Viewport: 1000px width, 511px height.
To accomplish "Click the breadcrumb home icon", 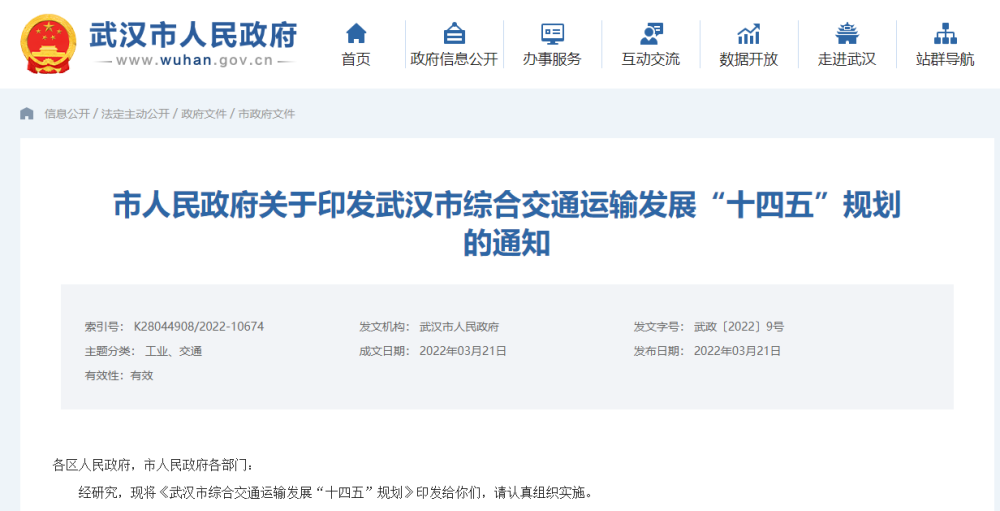I will pos(27,114).
